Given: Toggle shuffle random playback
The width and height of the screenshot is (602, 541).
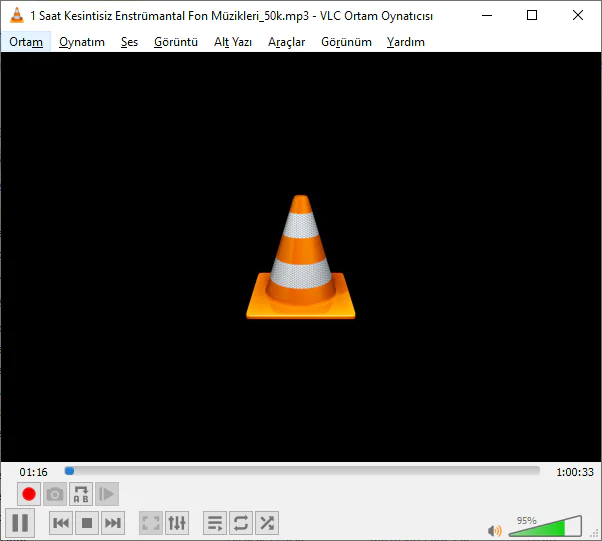Looking at the screenshot, I should point(267,522).
